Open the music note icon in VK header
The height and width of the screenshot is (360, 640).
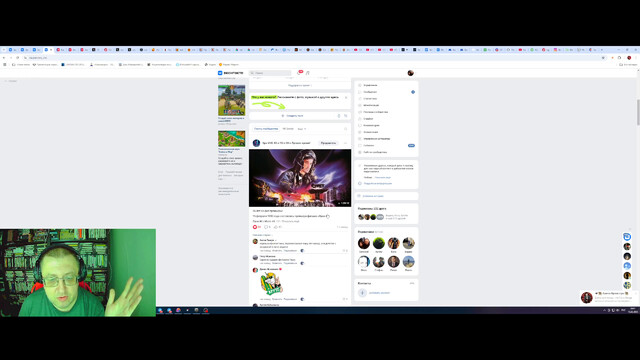(x=308, y=73)
